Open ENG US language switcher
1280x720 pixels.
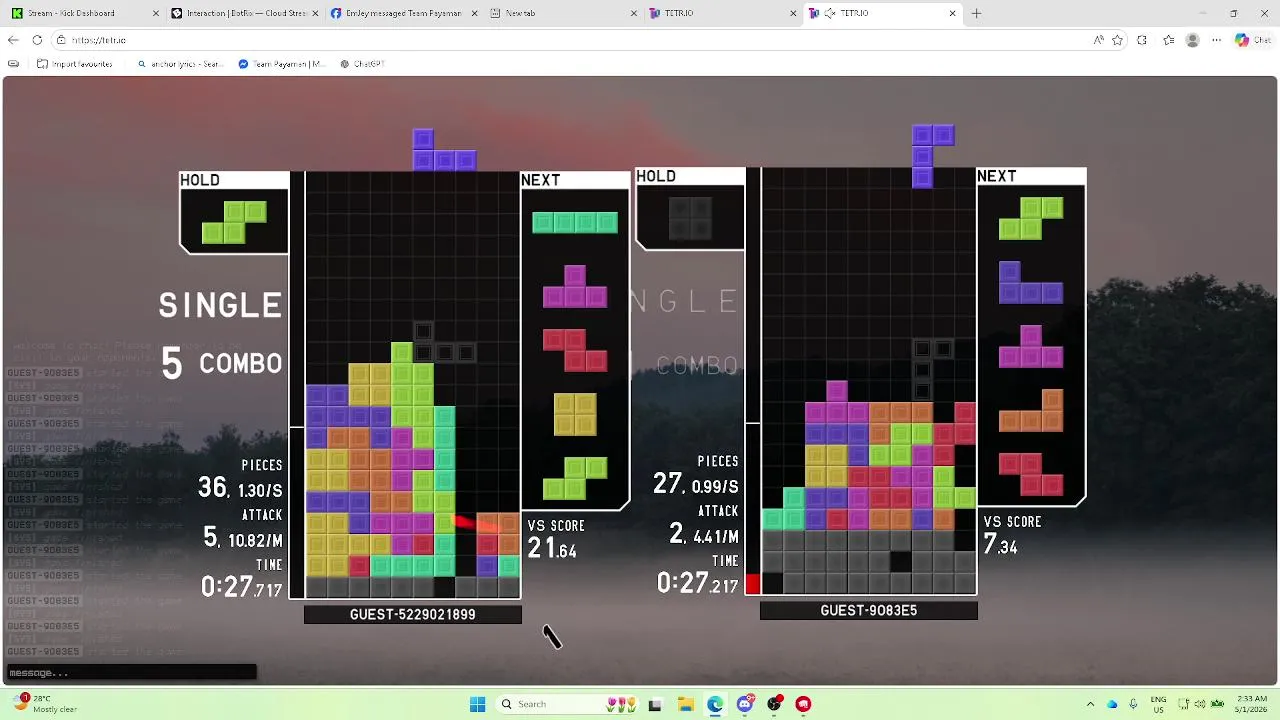coord(1158,704)
